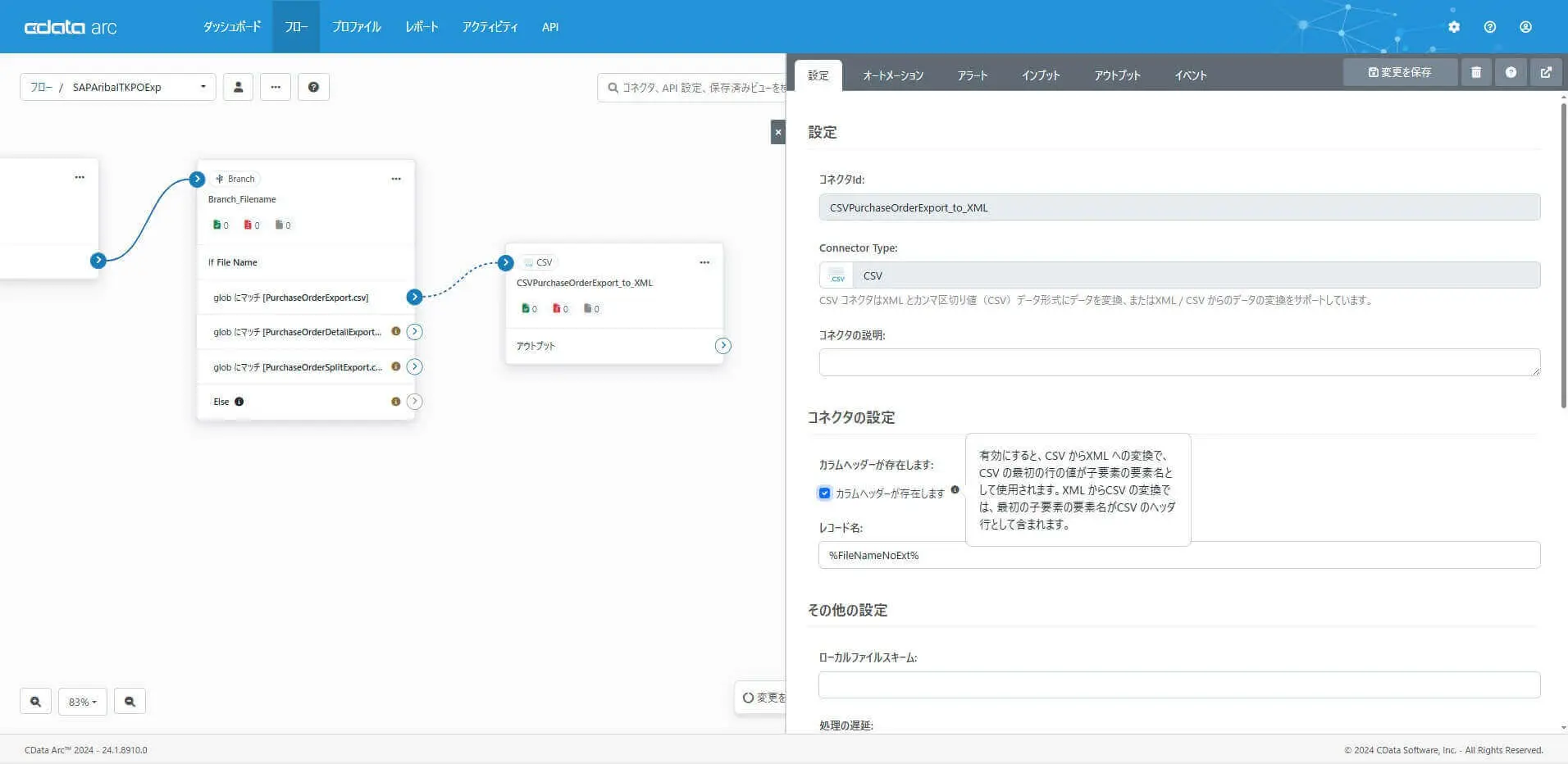
Task: Click the settings panel vertical scrollbar
Action: [1563, 256]
